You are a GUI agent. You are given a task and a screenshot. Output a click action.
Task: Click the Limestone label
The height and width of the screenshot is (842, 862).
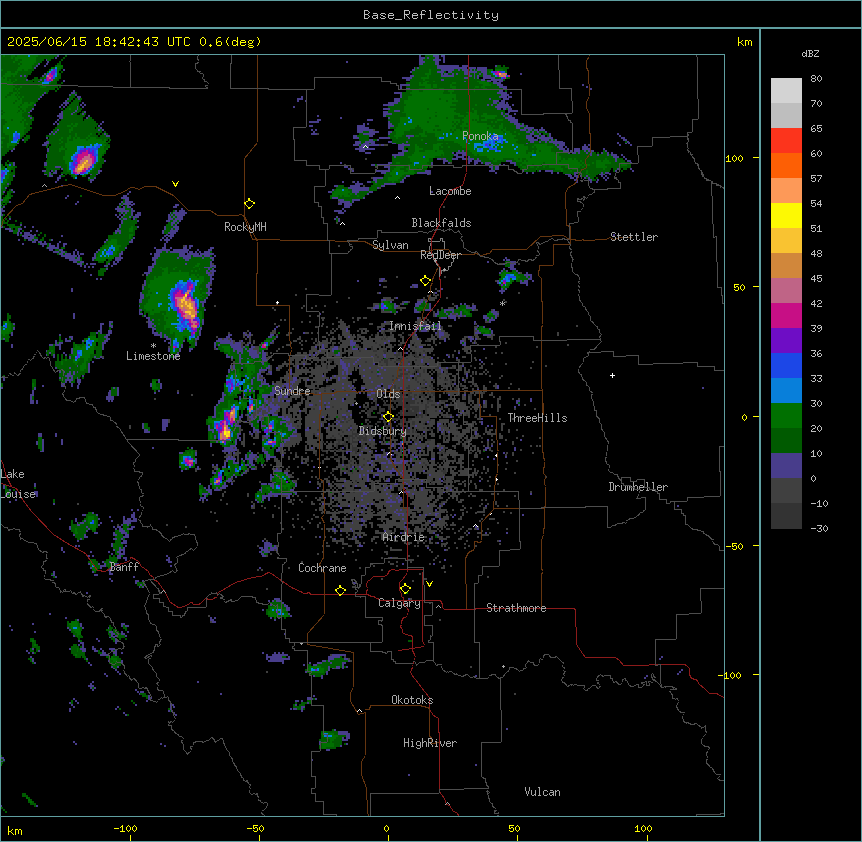tap(153, 356)
